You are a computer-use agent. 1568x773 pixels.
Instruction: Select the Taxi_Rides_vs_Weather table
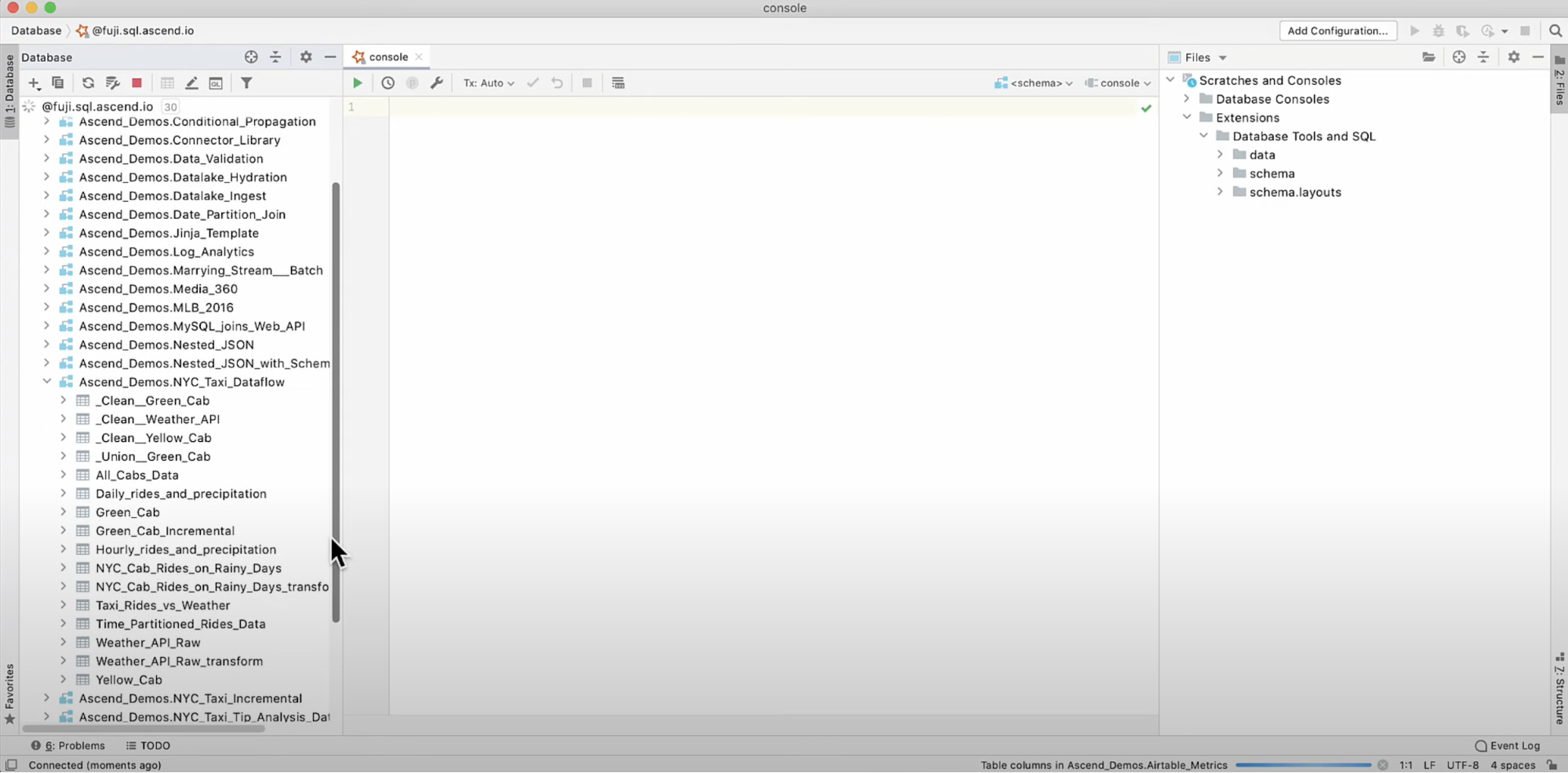tap(163, 605)
